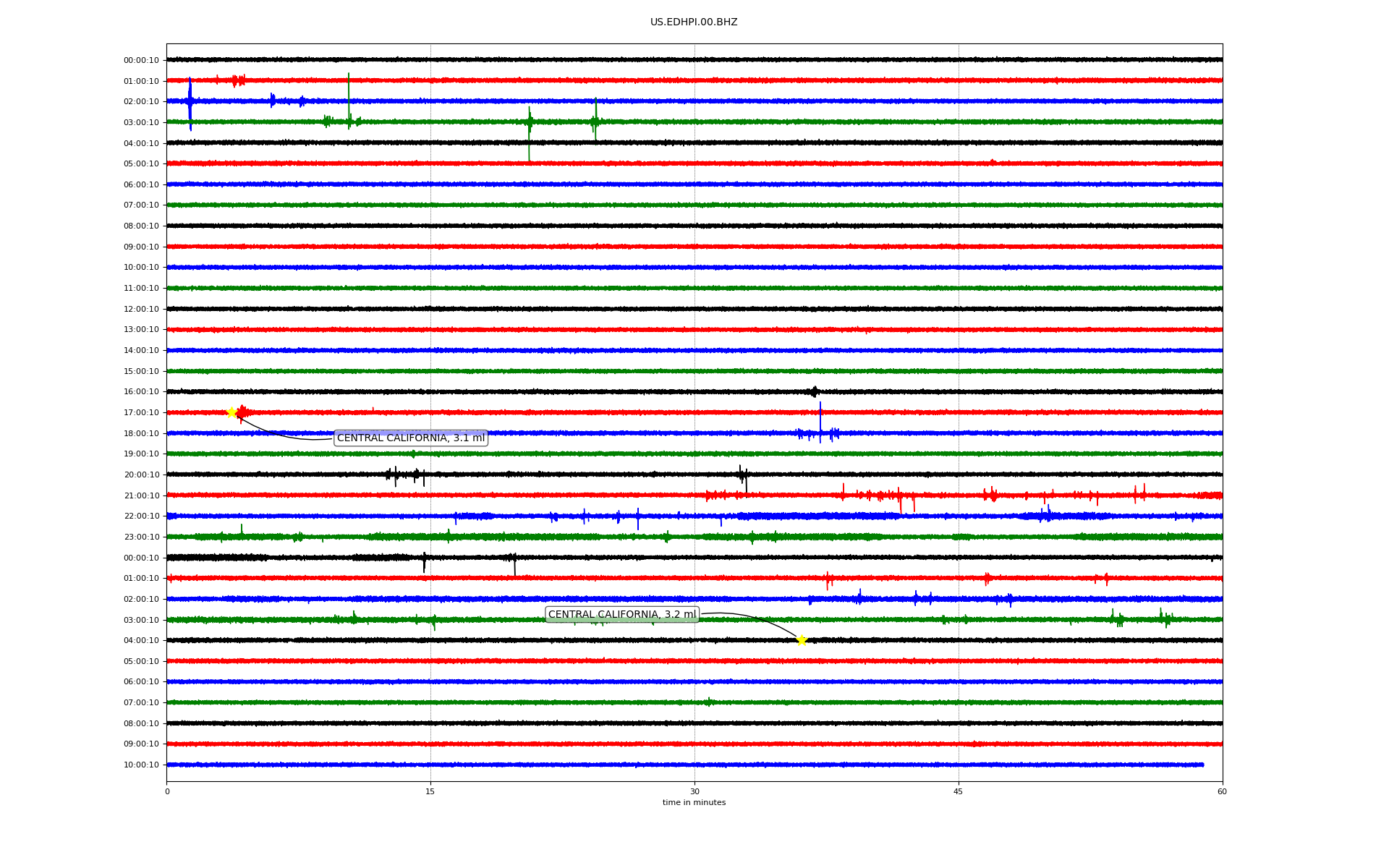
Task: Click the first 00:00:10 row label
Action: [141, 61]
